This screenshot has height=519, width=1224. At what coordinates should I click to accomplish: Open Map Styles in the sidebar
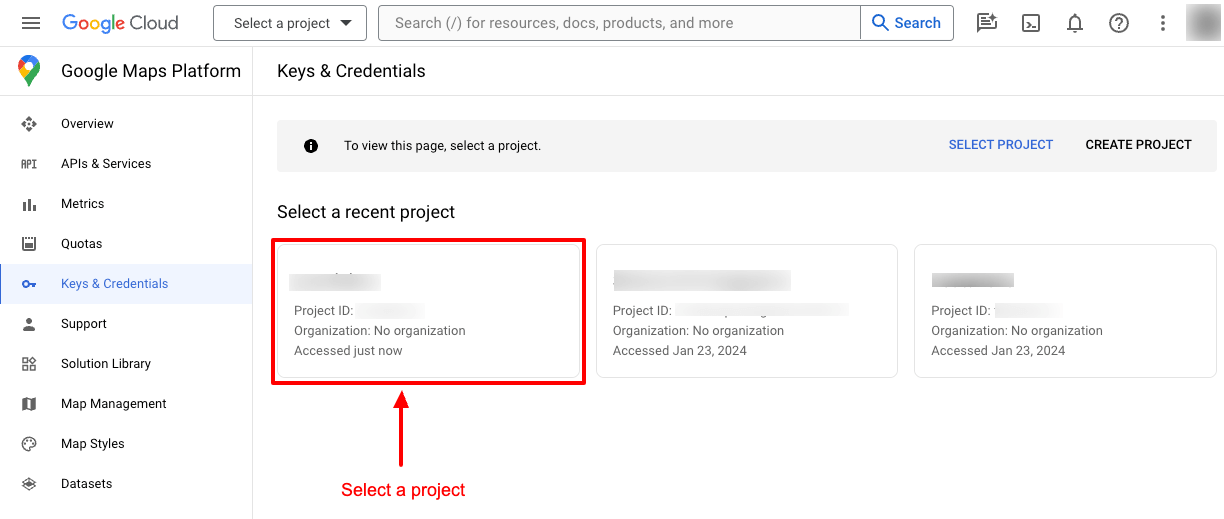92,444
